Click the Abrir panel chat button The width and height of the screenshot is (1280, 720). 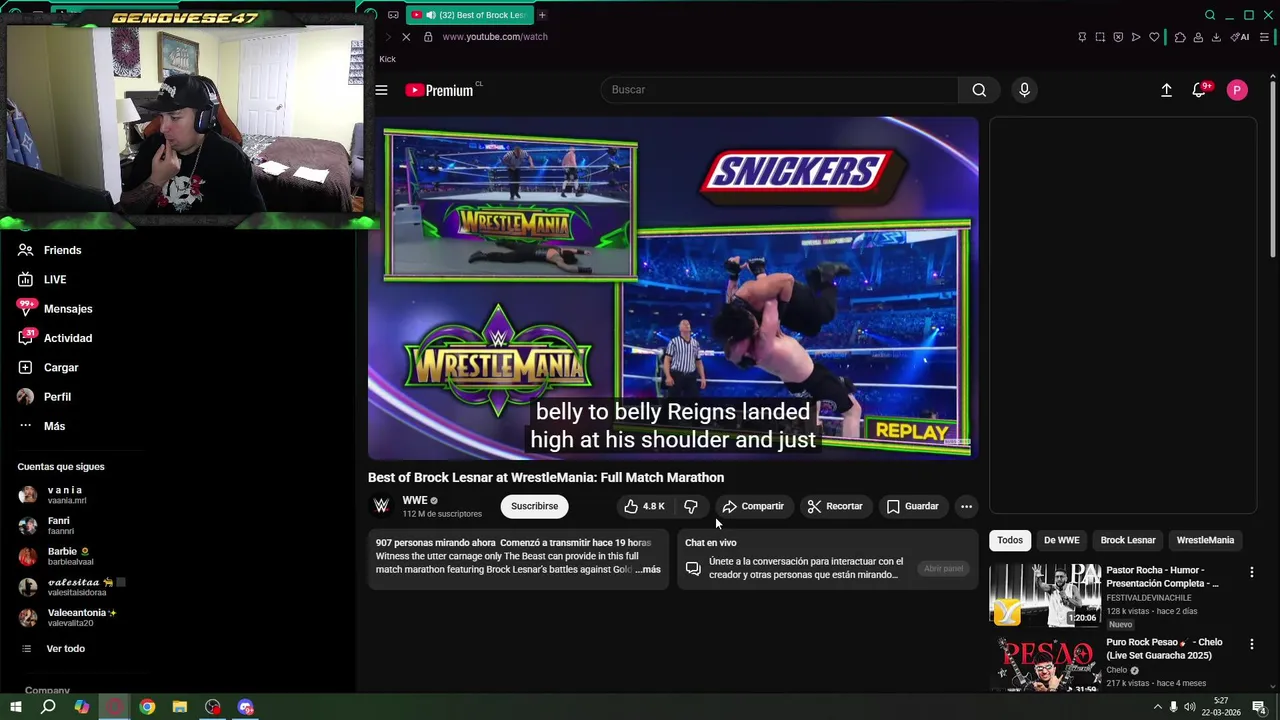(x=943, y=568)
